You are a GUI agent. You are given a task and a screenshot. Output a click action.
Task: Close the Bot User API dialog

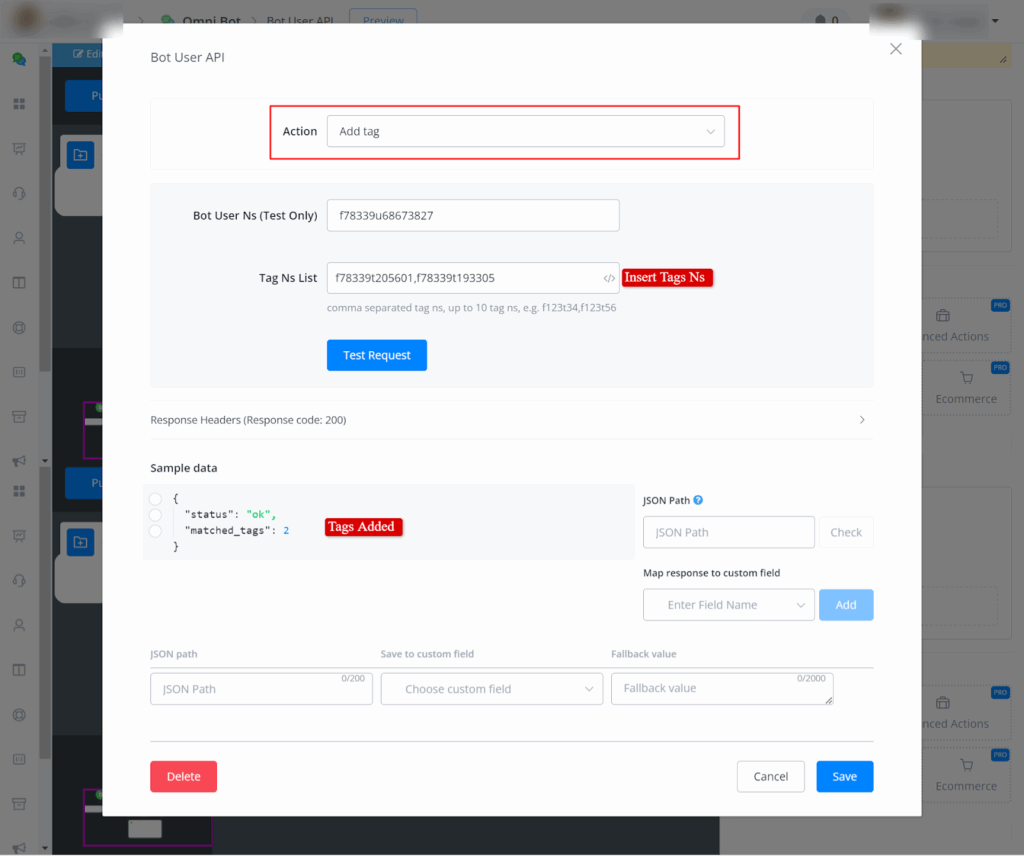tap(895, 49)
